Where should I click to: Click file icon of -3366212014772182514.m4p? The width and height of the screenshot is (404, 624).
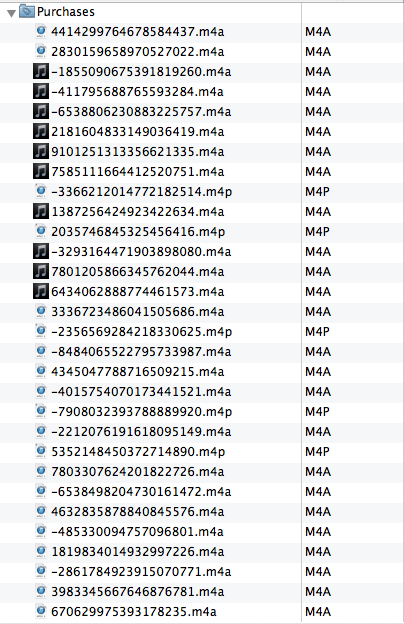pyautogui.click(x=41, y=191)
